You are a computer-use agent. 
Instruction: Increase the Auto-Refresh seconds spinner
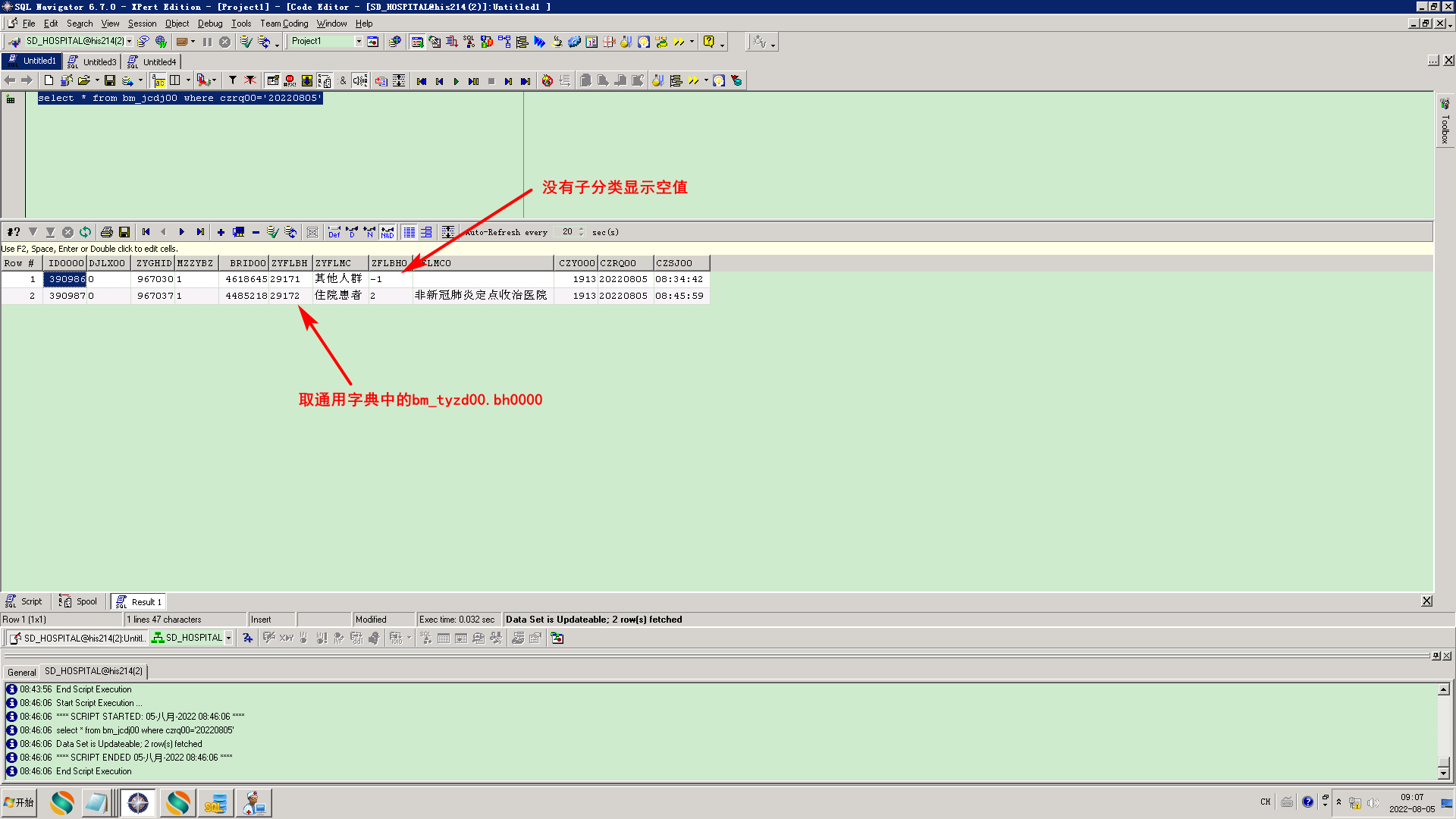582,229
